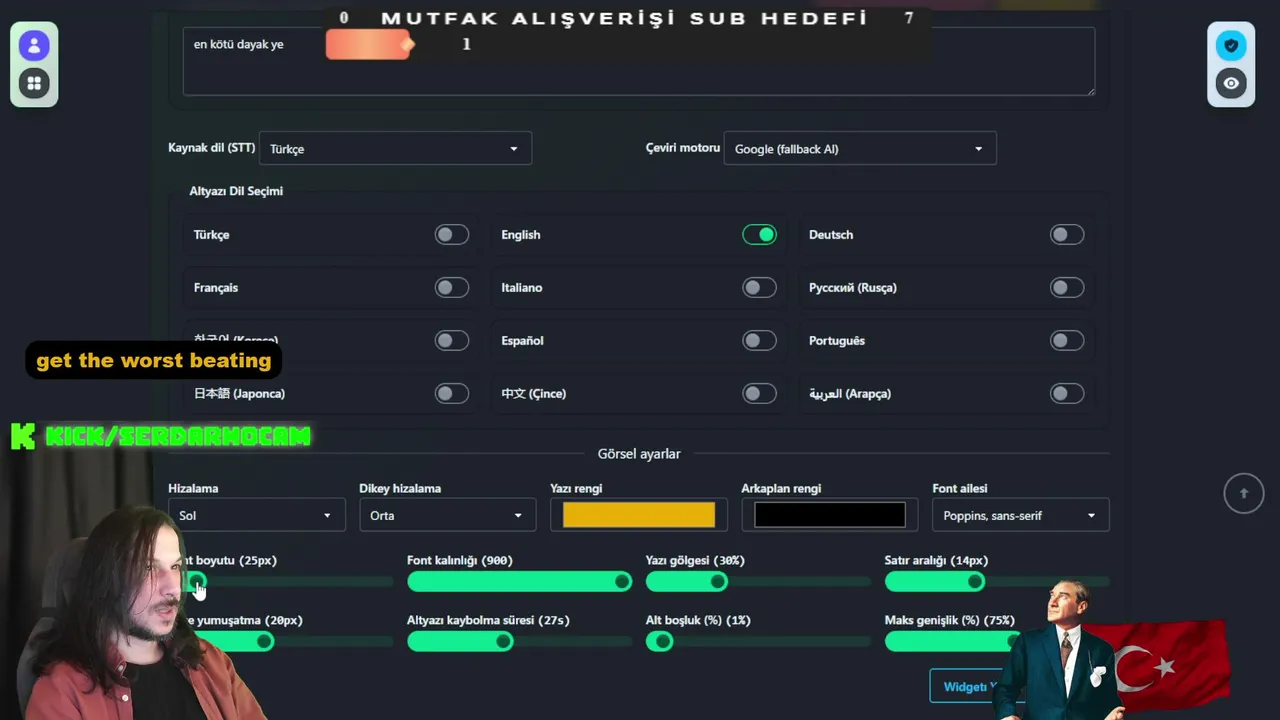Toggle Türkçe subtitle language
This screenshot has height=720, width=1280.
click(x=452, y=234)
